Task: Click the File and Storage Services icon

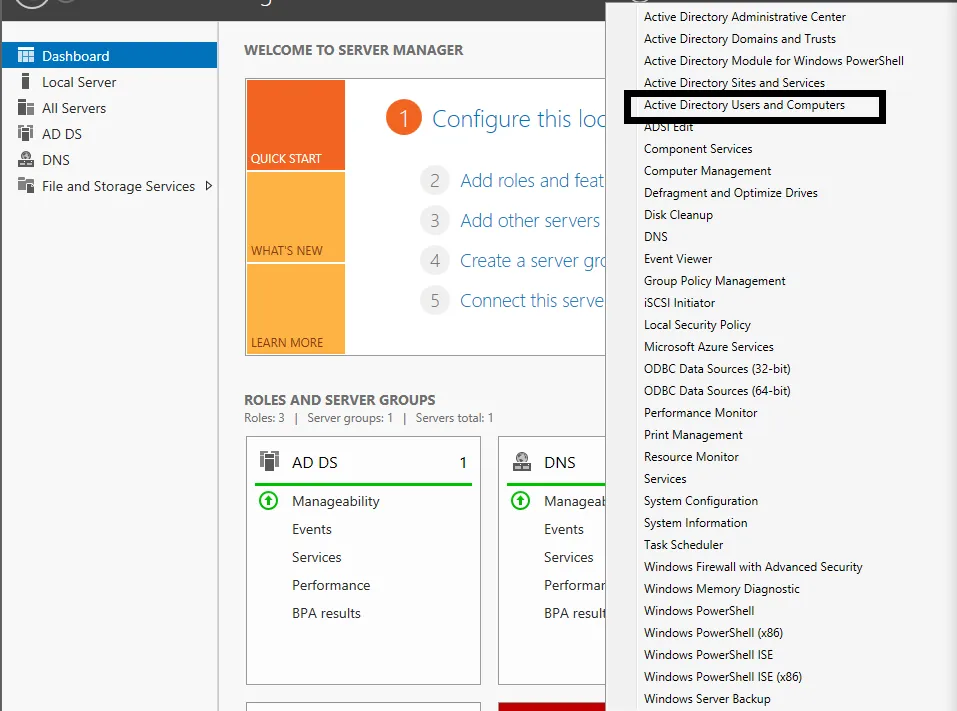Action: click(x=26, y=185)
